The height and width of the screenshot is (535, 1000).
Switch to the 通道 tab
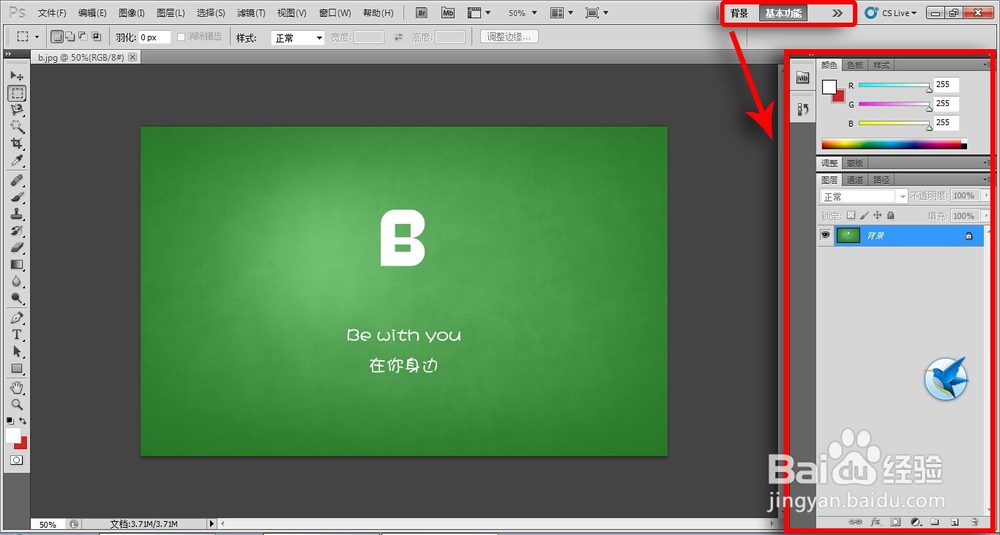(x=855, y=180)
